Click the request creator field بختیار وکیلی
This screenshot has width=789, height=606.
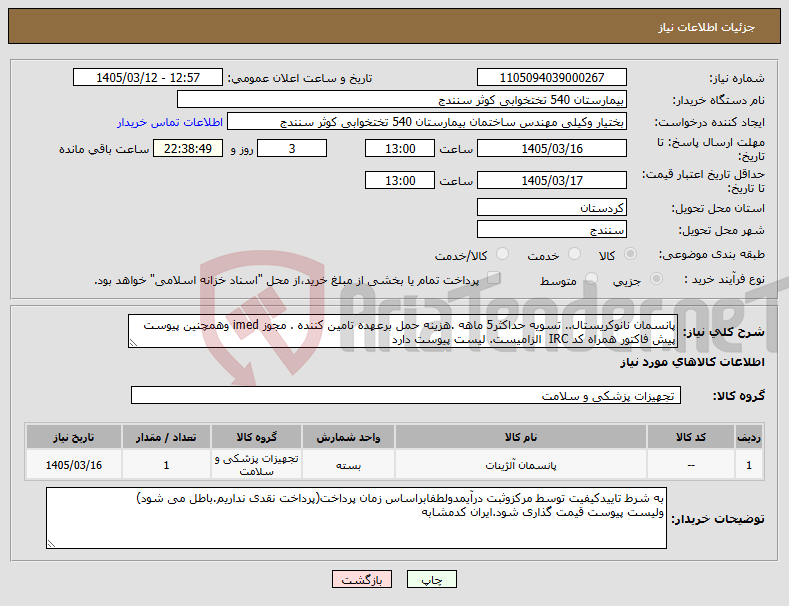pos(427,122)
